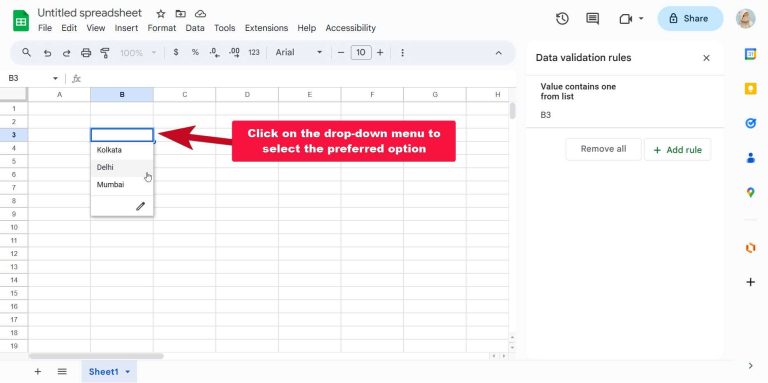This screenshot has width=768, height=383.
Task: Star the Untitled spreadsheet
Action: click(161, 14)
